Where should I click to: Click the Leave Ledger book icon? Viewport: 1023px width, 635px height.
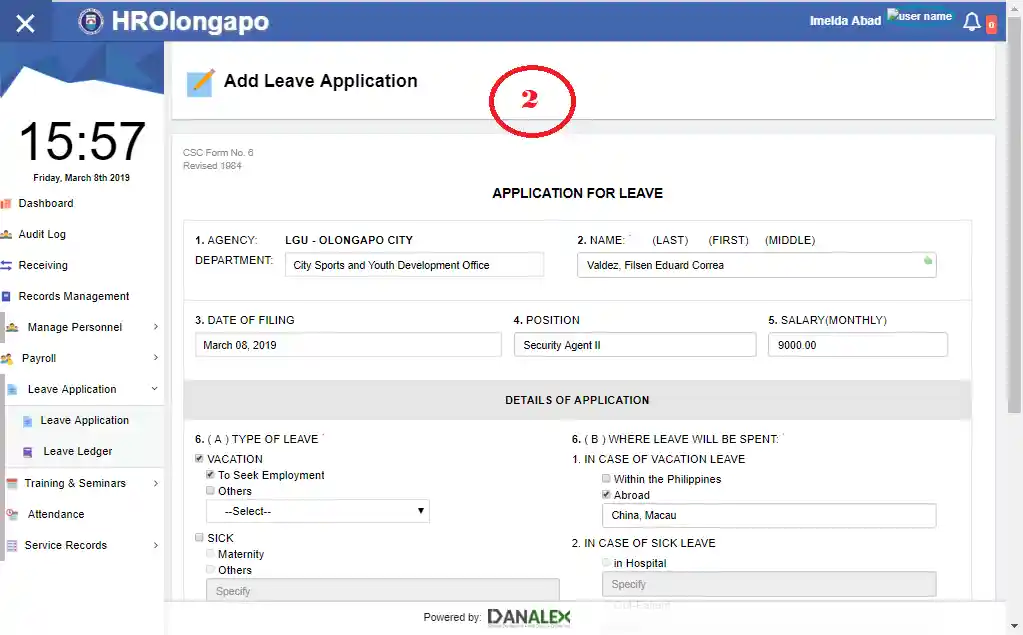point(27,452)
